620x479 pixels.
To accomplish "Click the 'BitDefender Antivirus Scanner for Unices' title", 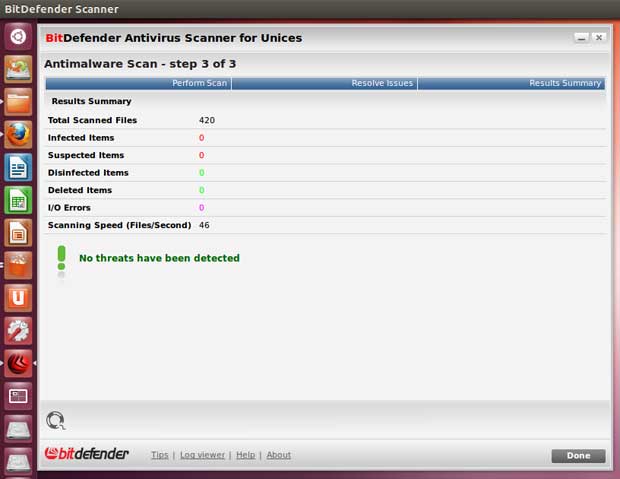I will pos(174,38).
